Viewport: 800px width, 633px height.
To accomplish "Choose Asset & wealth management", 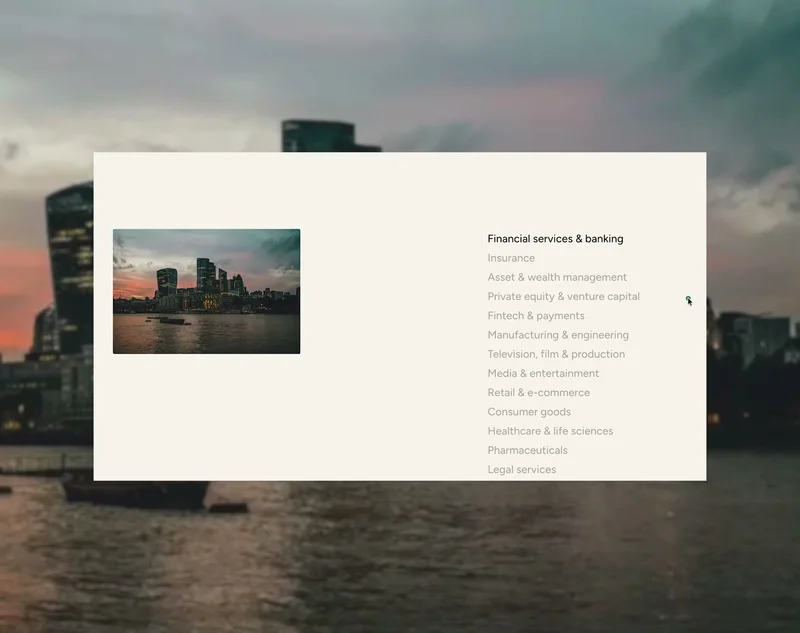I will tap(557, 277).
